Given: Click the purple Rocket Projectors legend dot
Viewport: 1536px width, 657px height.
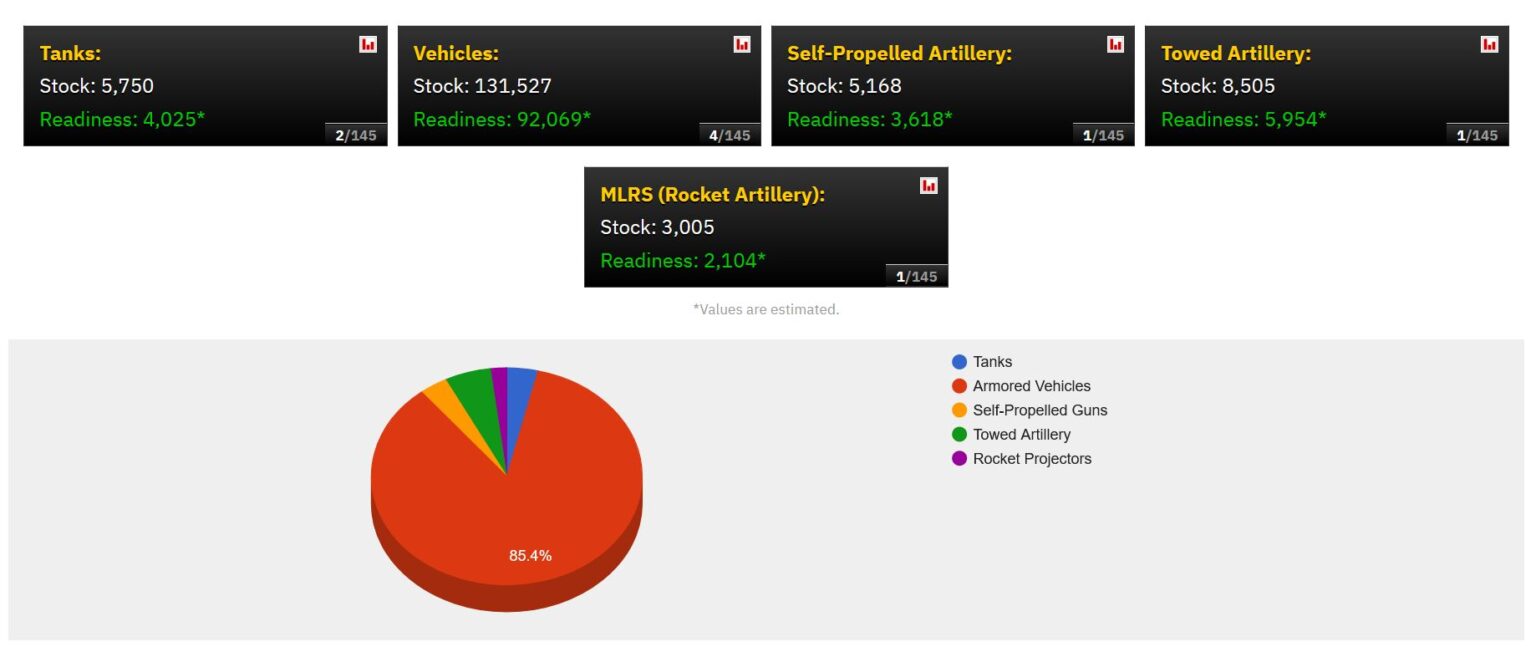Looking at the screenshot, I should tap(958, 458).
